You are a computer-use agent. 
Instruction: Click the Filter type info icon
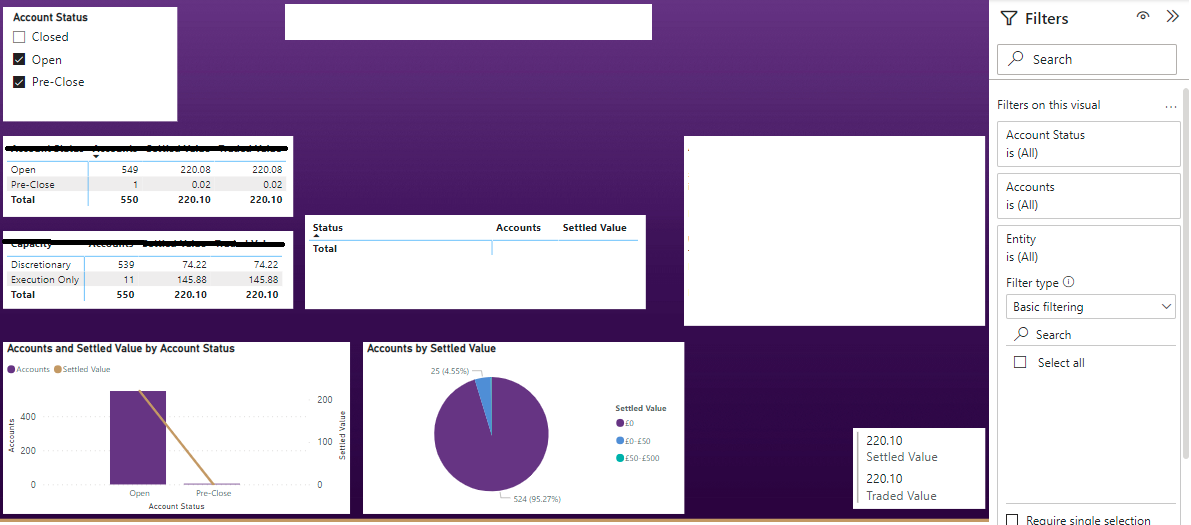pyautogui.click(x=1069, y=282)
